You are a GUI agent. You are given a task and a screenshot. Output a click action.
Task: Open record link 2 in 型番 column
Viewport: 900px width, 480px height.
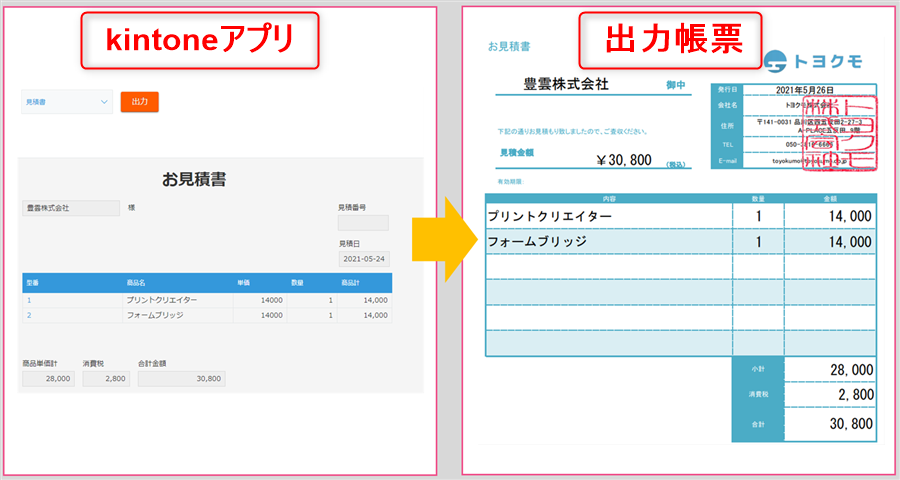pyautogui.click(x=29, y=315)
